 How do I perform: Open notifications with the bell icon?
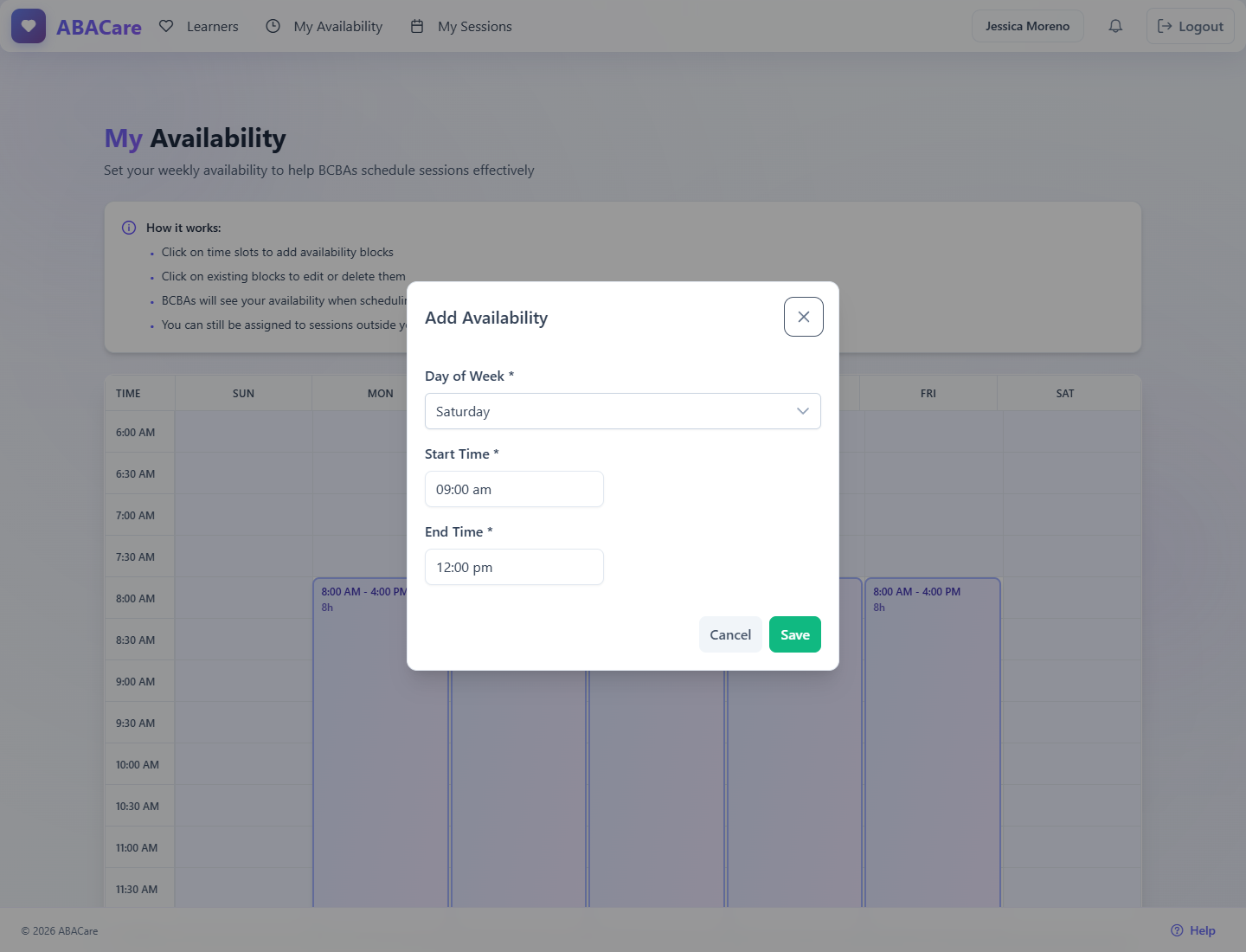point(1115,26)
